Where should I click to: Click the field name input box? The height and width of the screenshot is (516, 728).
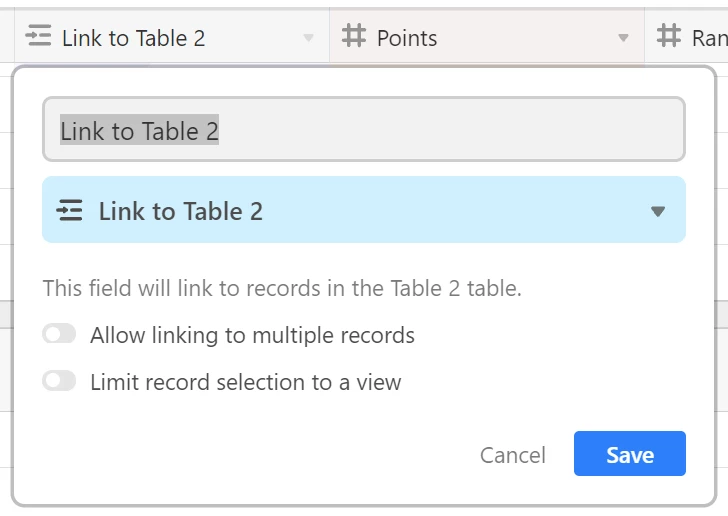coord(364,129)
